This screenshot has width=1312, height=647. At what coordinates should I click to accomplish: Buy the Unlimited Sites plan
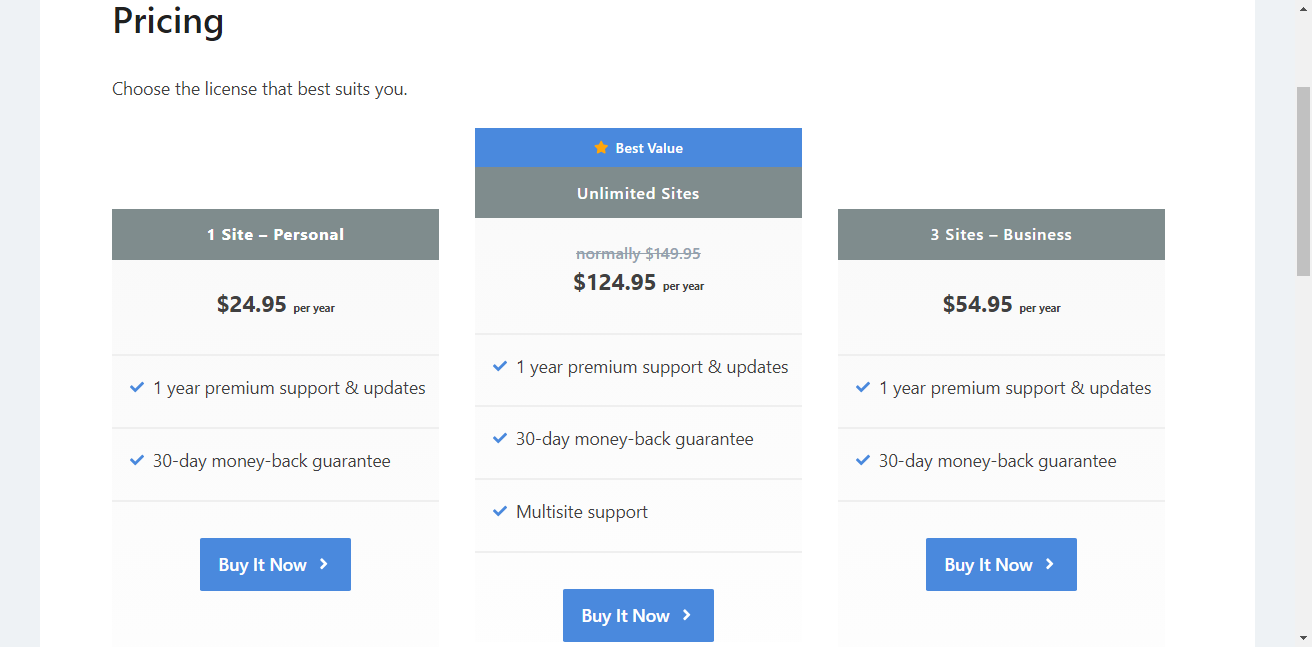pyautogui.click(x=638, y=615)
